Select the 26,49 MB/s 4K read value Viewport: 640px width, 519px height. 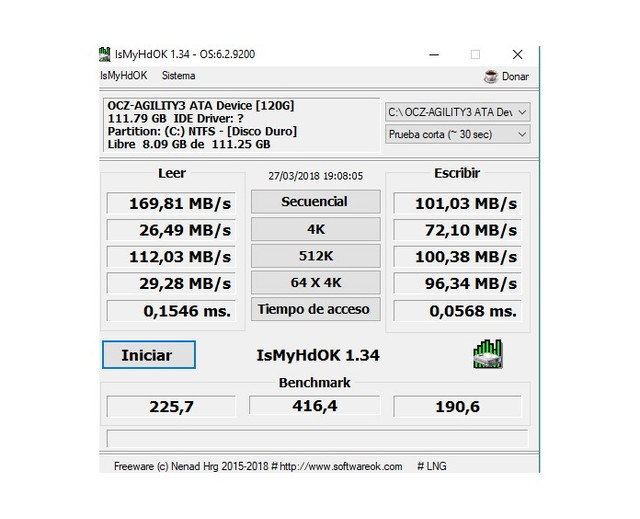click(x=171, y=230)
